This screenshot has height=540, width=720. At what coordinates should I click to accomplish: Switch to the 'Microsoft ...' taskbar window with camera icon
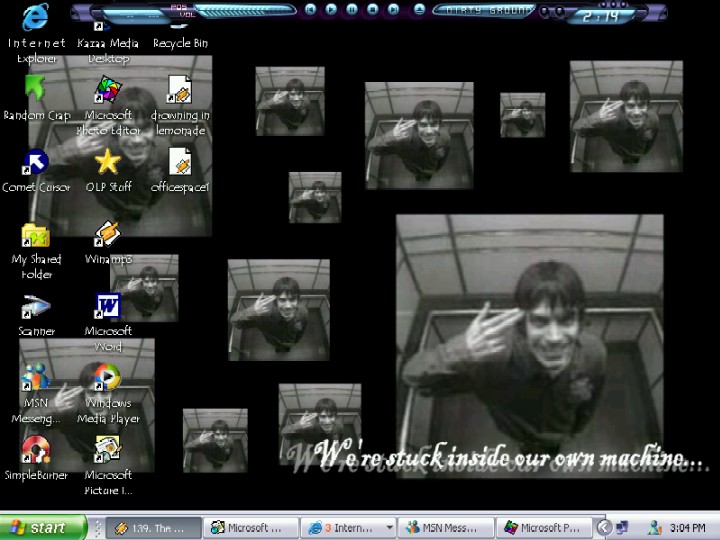(x=251, y=528)
